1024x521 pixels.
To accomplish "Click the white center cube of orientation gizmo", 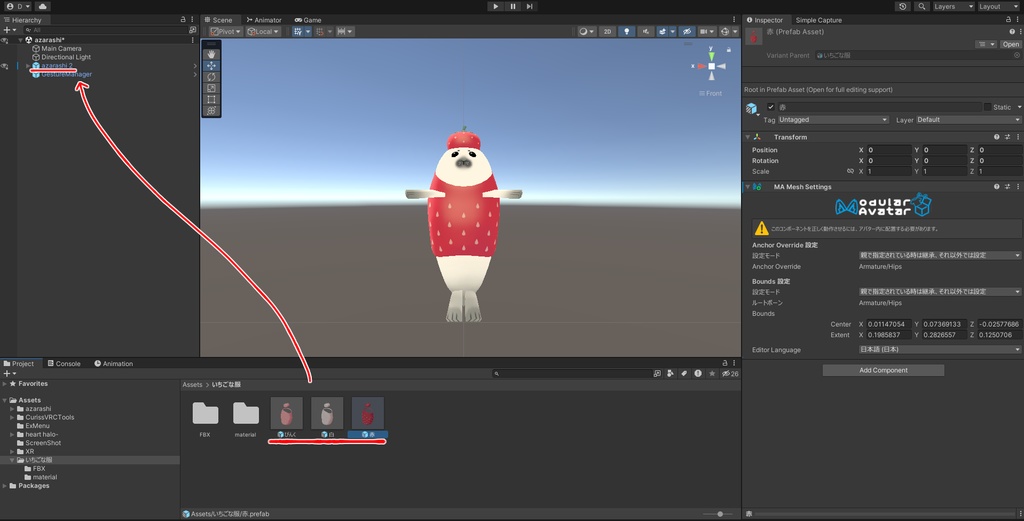I will 711,66.
